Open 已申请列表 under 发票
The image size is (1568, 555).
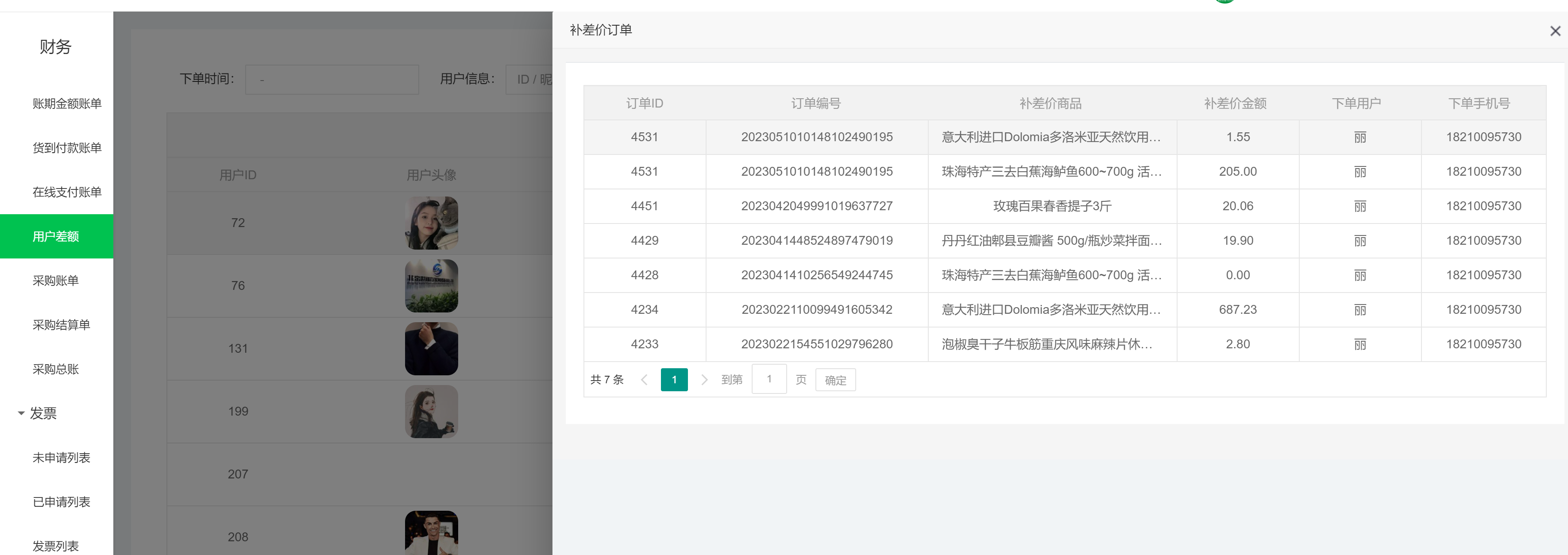(61, 502)
